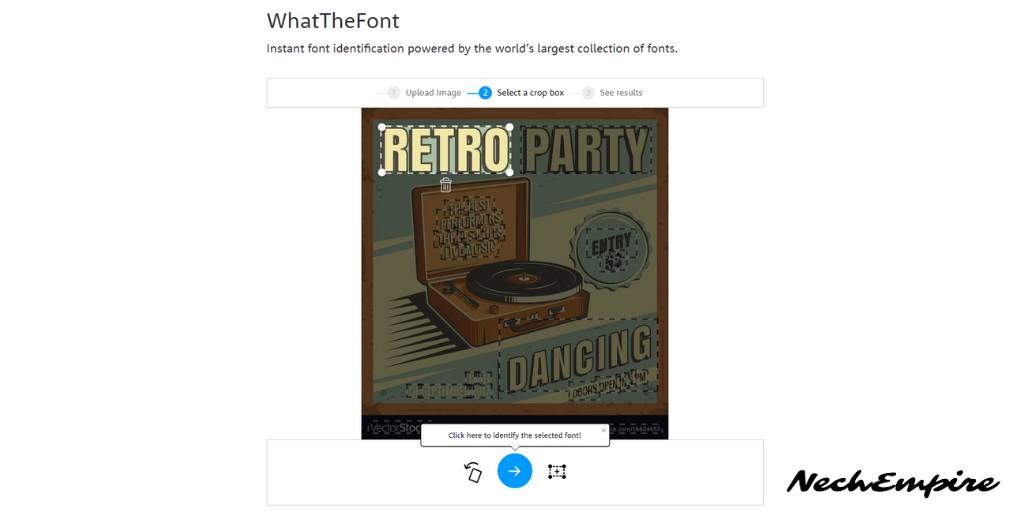Select the PARTY text crop box
1024x512 pixels.
click(x=588, y=150)
